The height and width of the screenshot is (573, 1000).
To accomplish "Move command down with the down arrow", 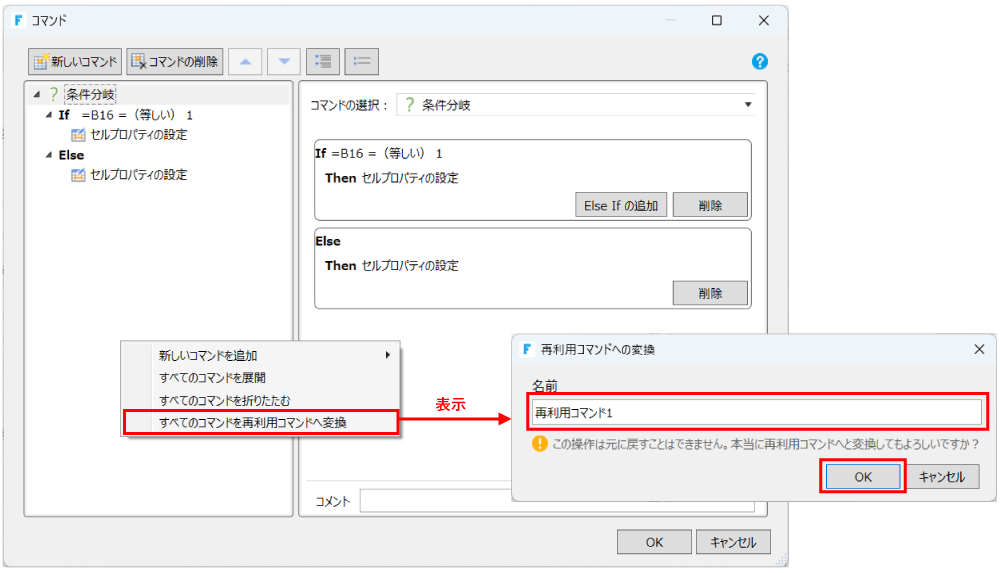I will tap(283, 62).
